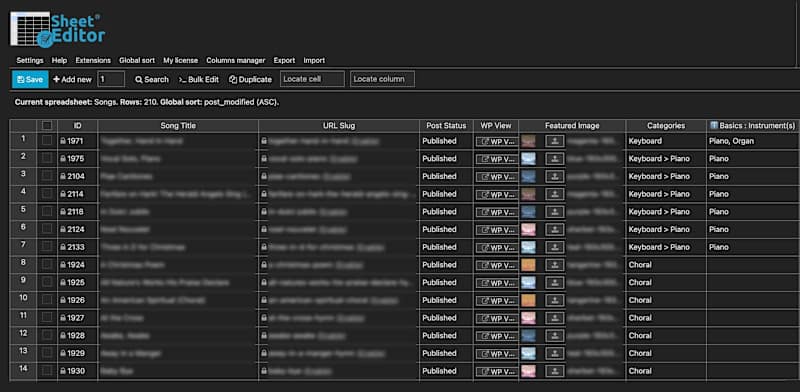Click the URL Slug column header
Viewport: 800px width, 392px height.
click(x=339, y=126)
